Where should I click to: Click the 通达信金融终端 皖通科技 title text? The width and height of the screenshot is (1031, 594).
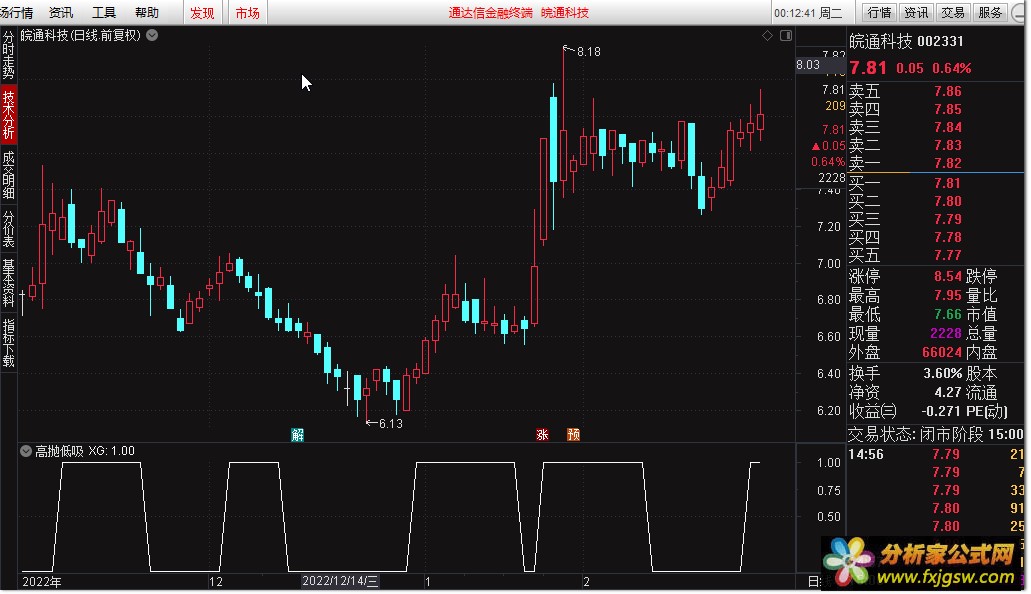click(518, 12)
